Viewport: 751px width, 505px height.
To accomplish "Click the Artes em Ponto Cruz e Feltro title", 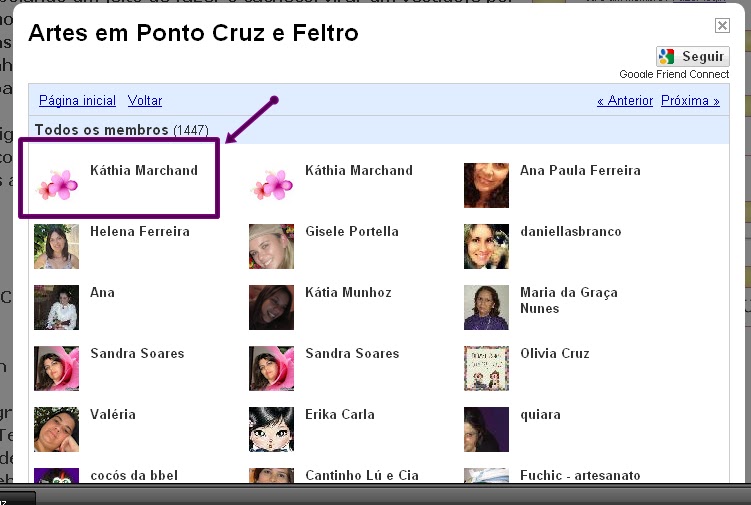I will click(193, 33).
